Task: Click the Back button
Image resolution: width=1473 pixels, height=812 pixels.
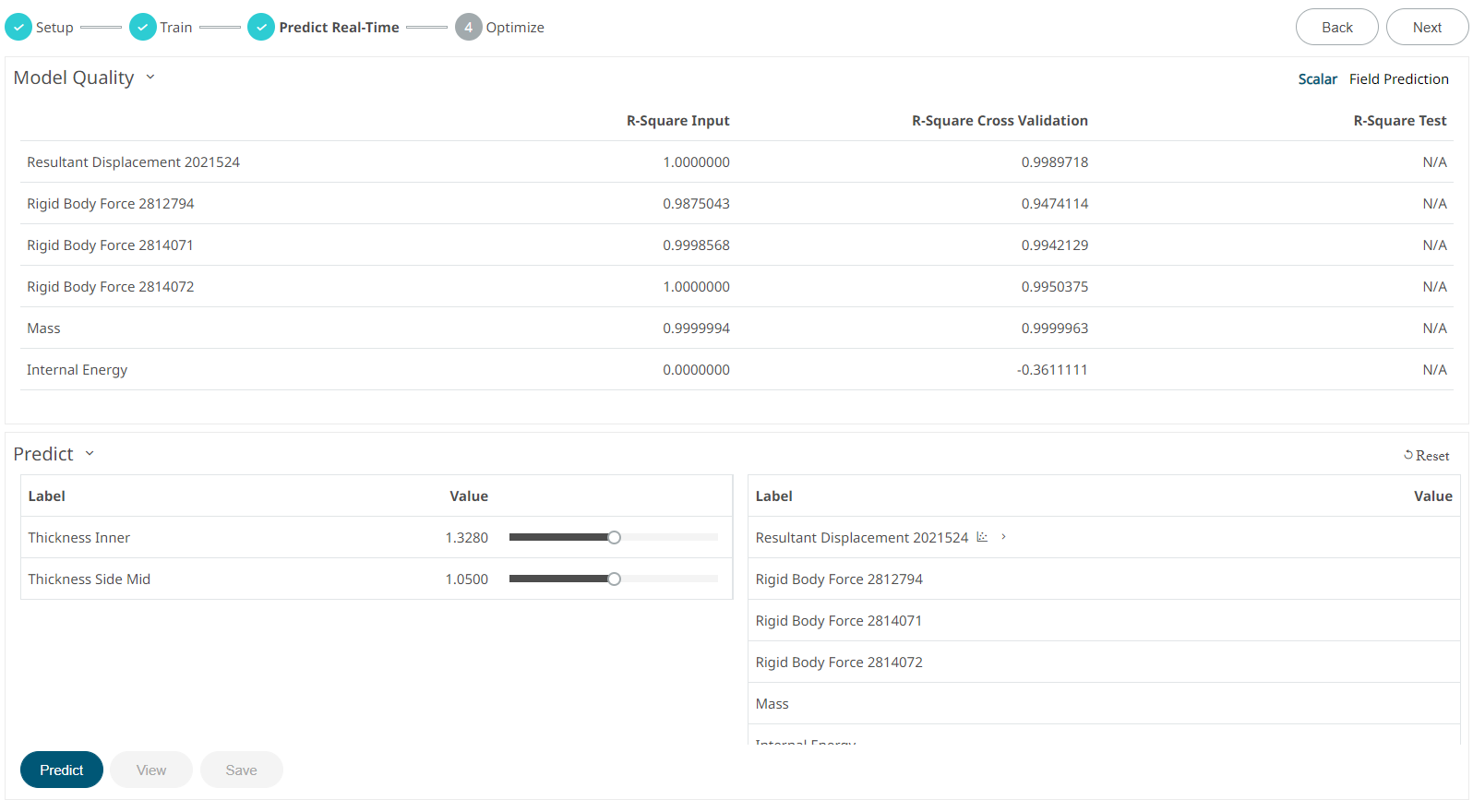Action: tap(1336, 28)
